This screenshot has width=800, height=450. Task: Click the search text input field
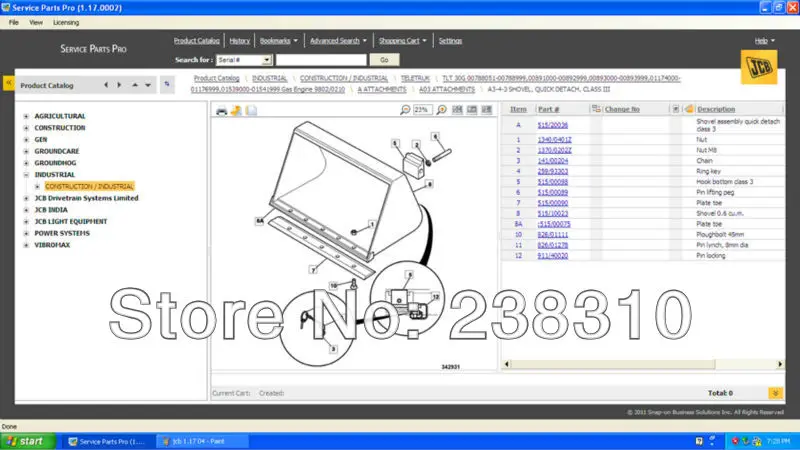[321, 60]
